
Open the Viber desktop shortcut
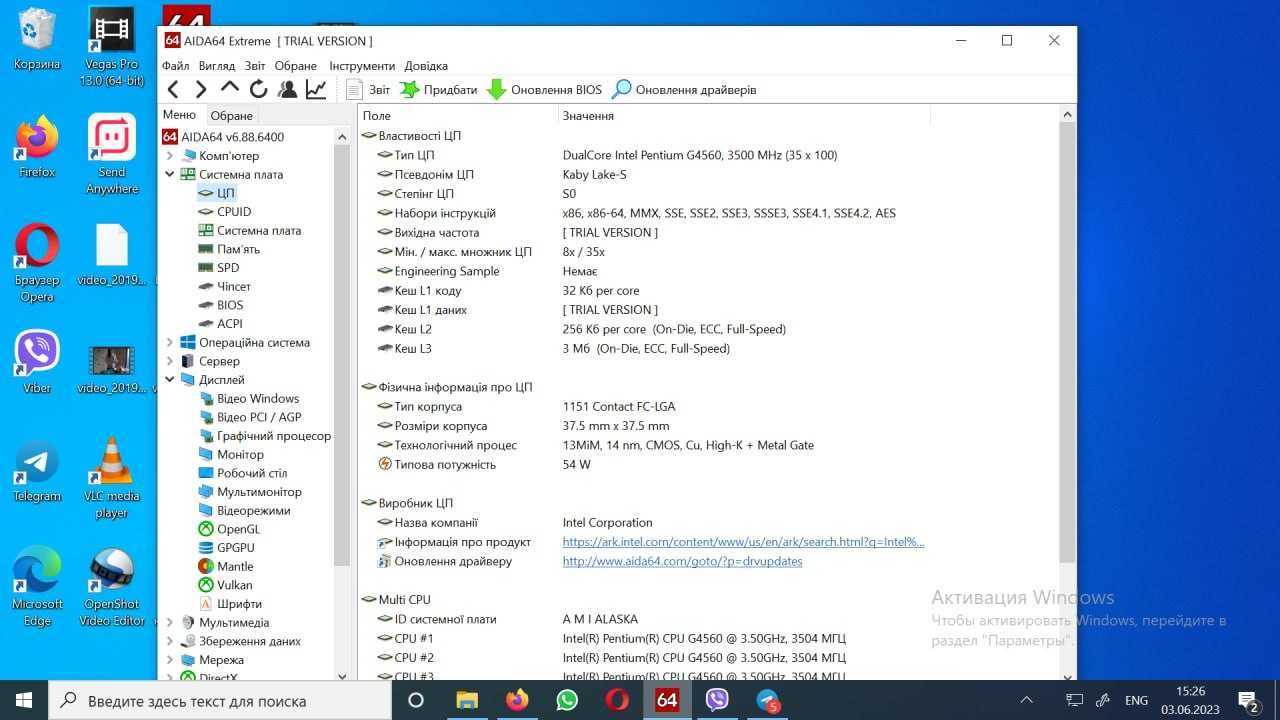coord(37,362)
